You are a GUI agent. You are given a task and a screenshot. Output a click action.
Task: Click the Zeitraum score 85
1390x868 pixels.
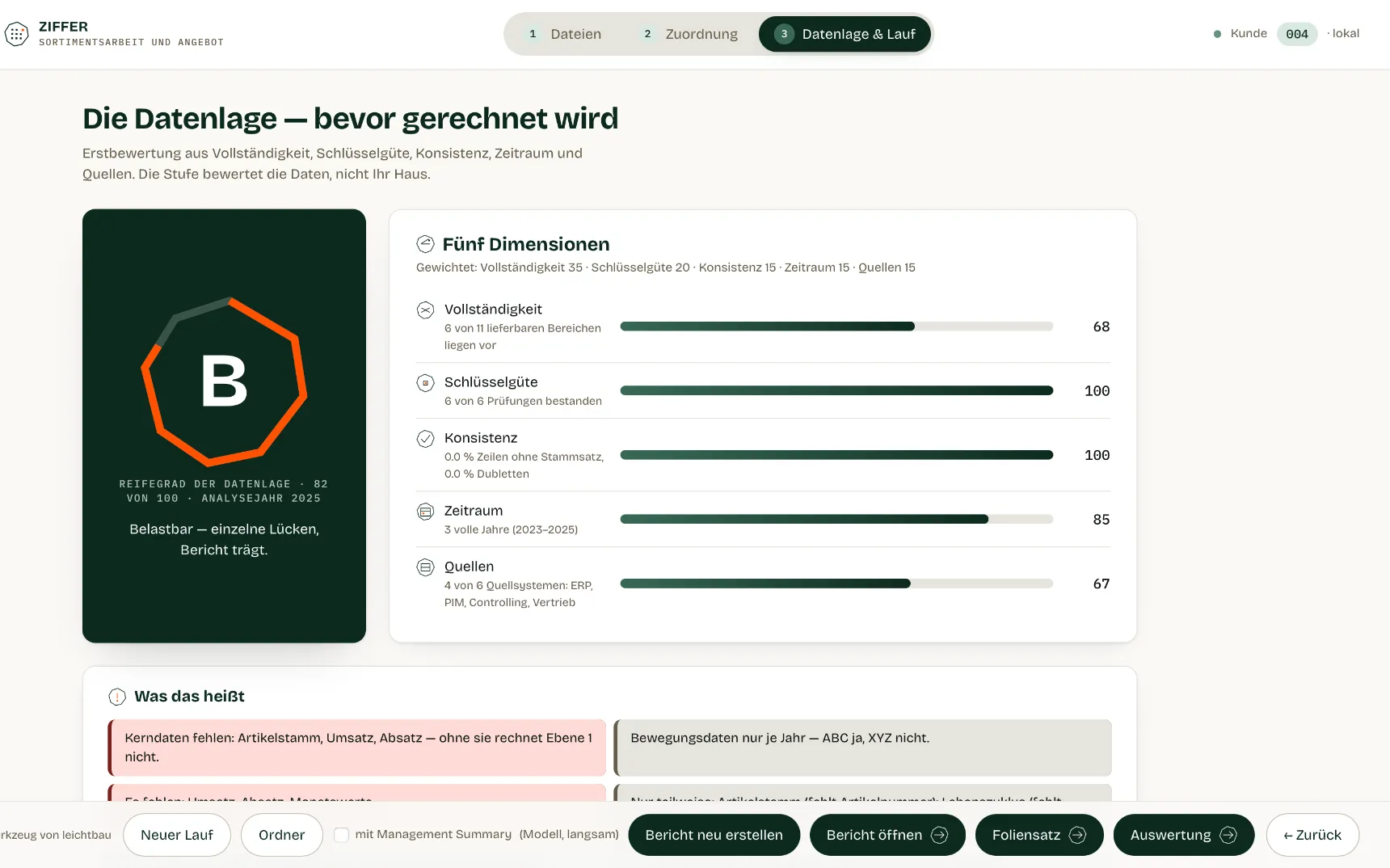click(1101, 520)
